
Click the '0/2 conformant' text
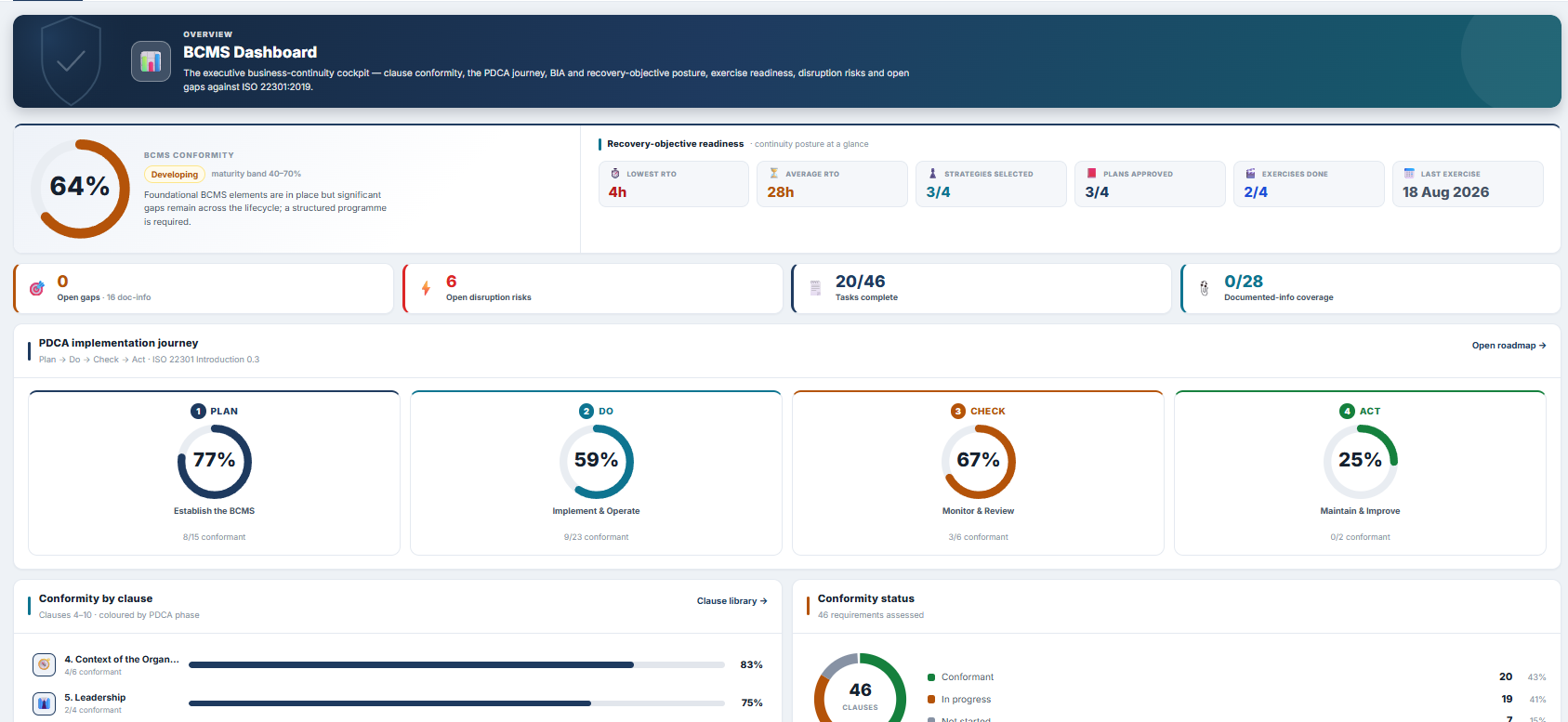point(1360,537)
